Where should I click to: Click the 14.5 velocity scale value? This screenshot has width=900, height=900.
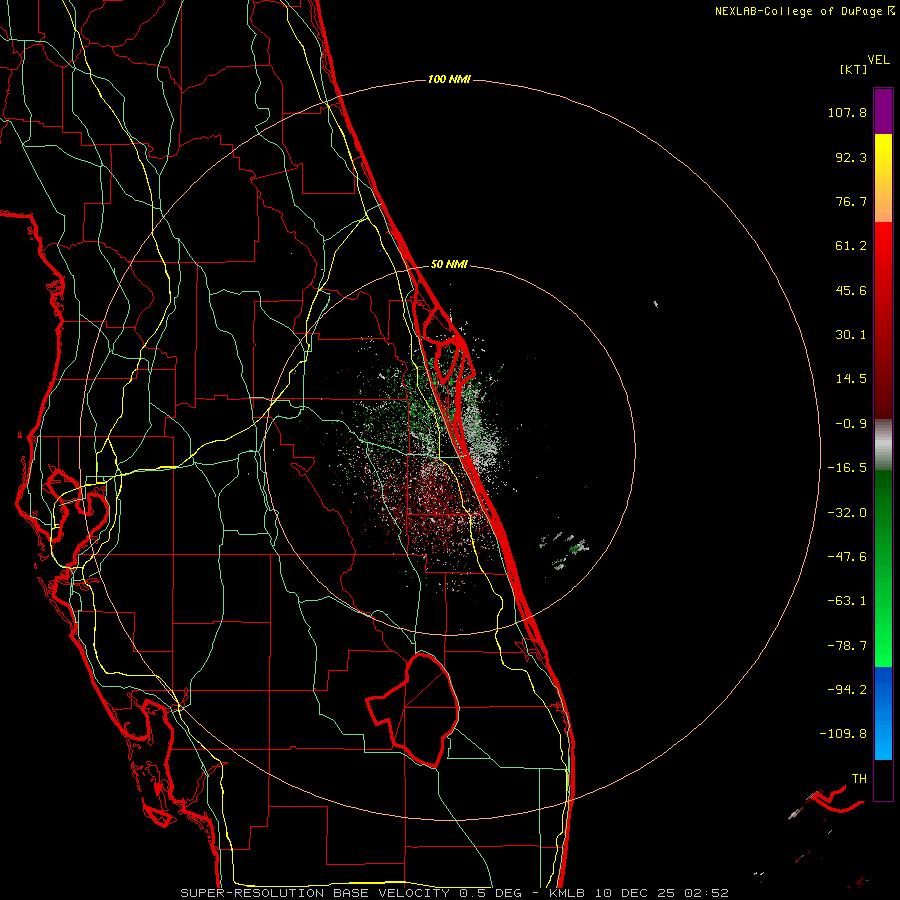tap(851, 379)
